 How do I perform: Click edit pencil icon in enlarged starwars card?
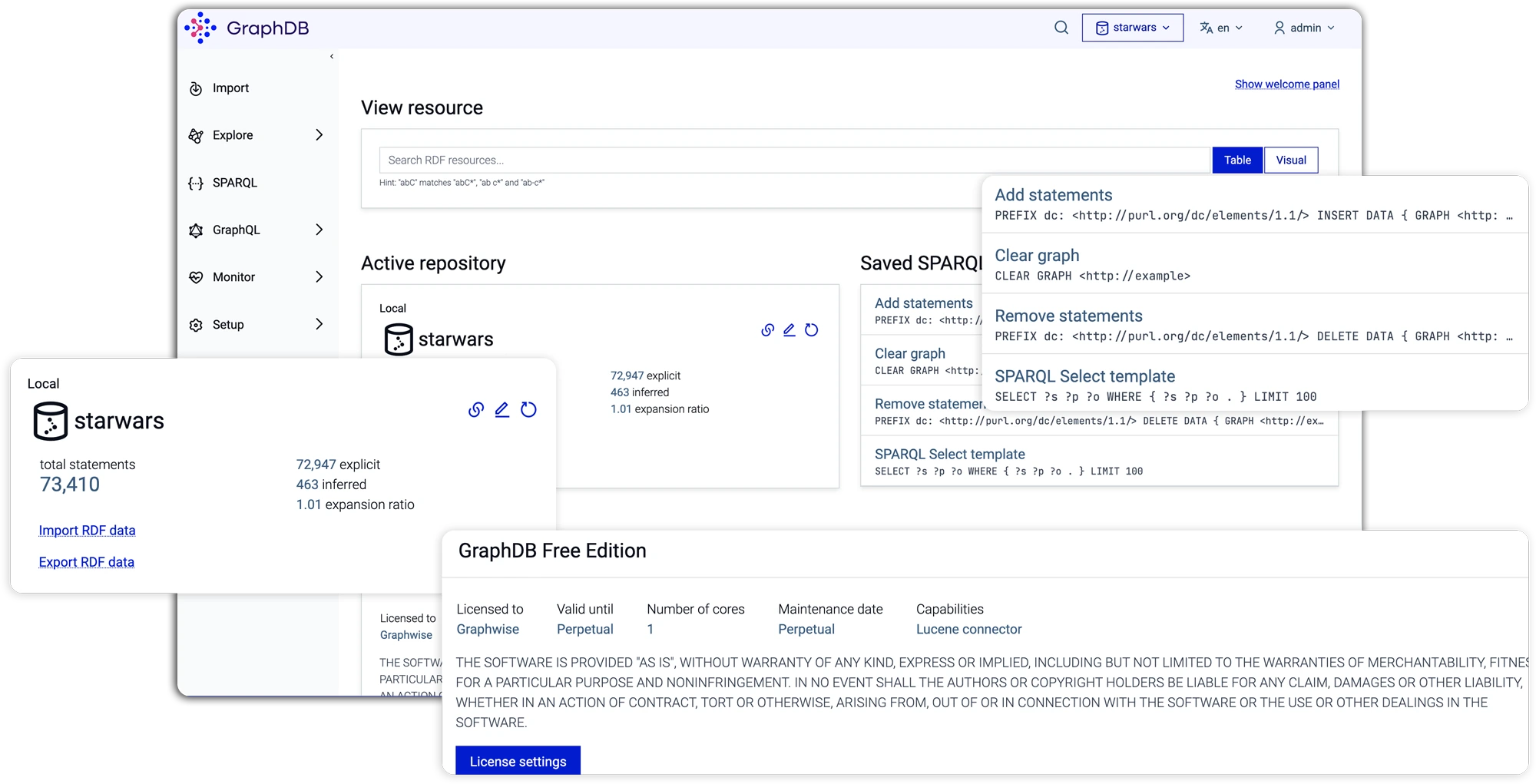502,410
